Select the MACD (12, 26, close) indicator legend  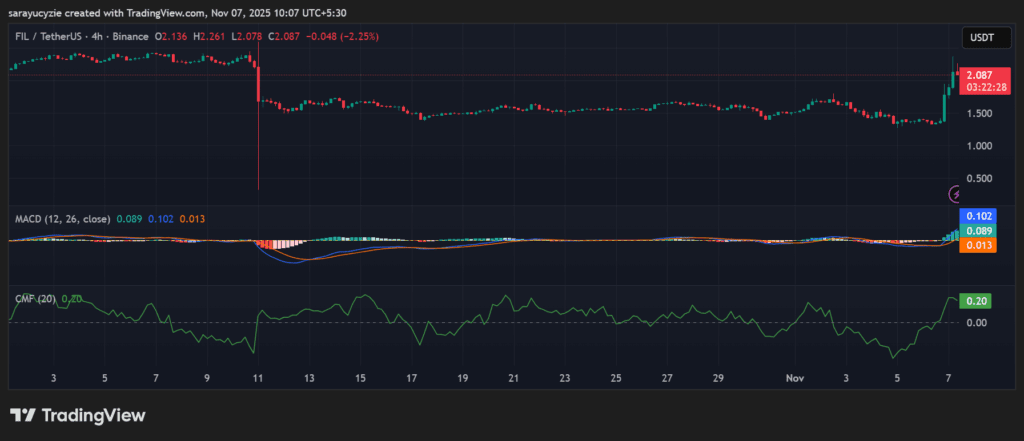[62, 218]
